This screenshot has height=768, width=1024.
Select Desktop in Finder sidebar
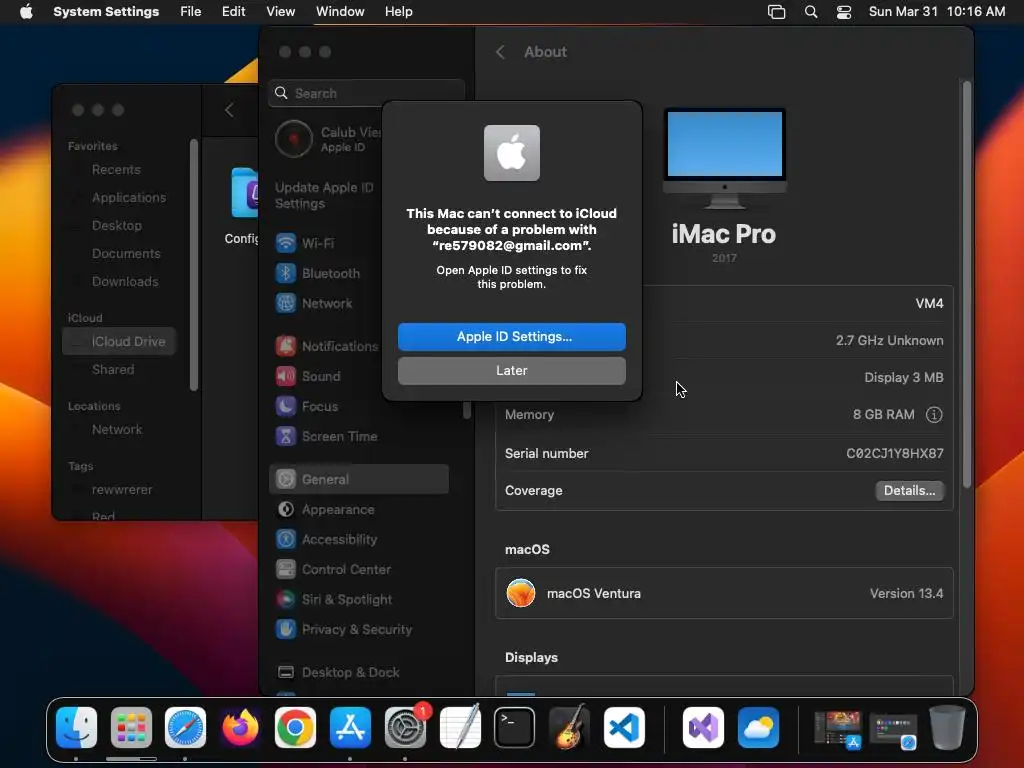tap(116, 226)
